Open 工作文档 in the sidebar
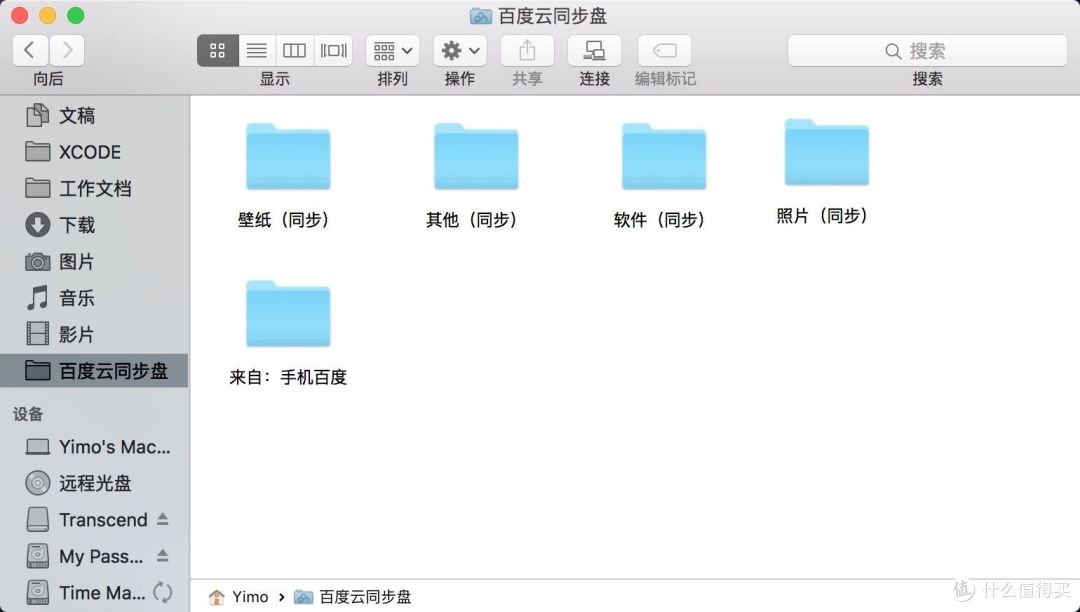The height and width of the screenshot is (612, 1080). 94,188
